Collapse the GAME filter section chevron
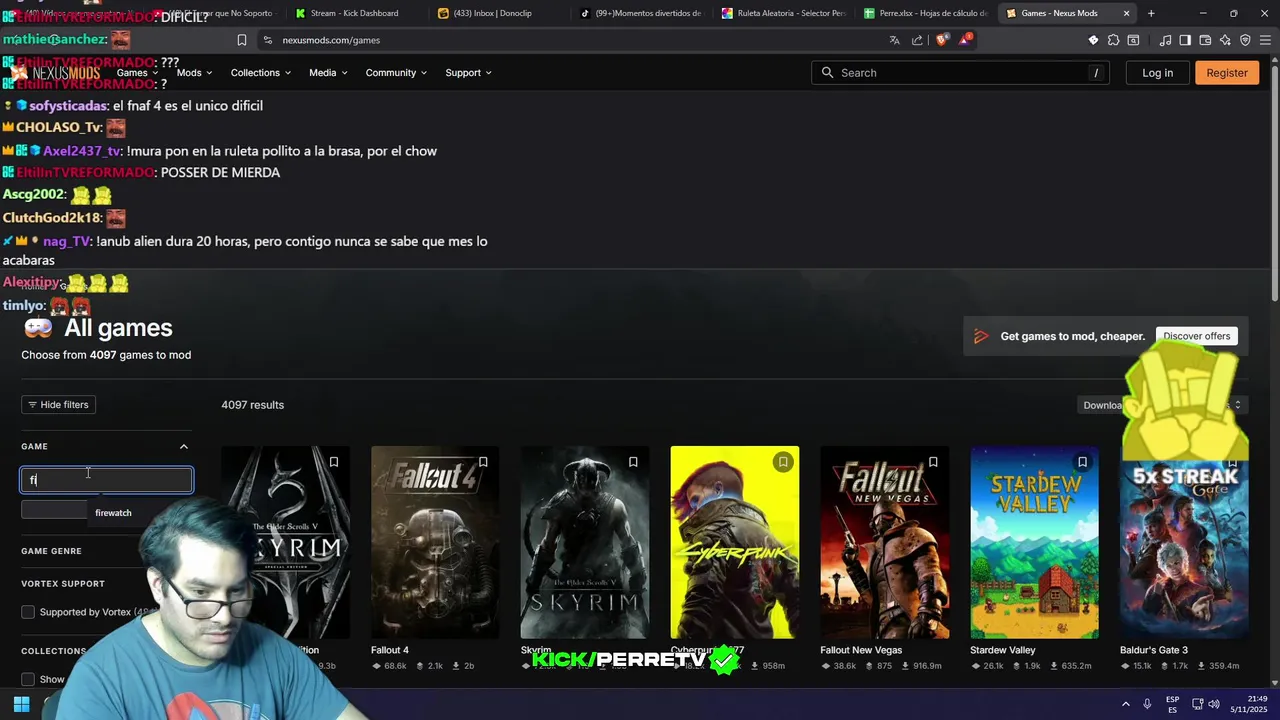 pos(183,446)
